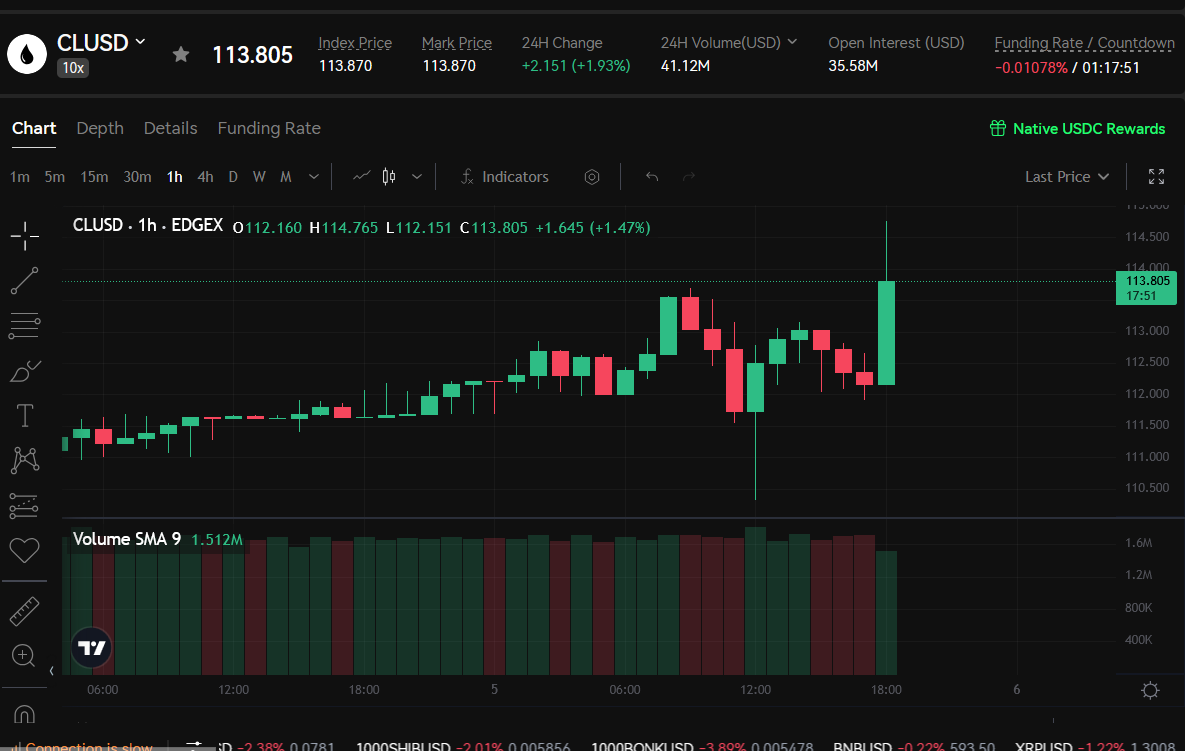This screenshot has width=1185, height=751.
Task: Click the BNBUSD ticker in bottom bar
Action: 862,746
